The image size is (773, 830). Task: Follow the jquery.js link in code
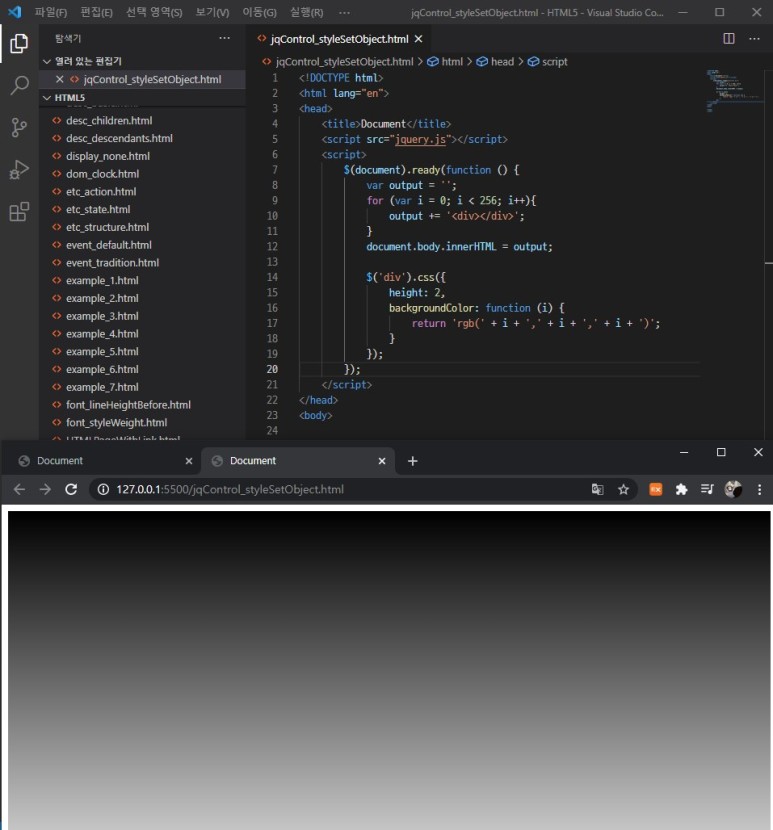point(420,139)
